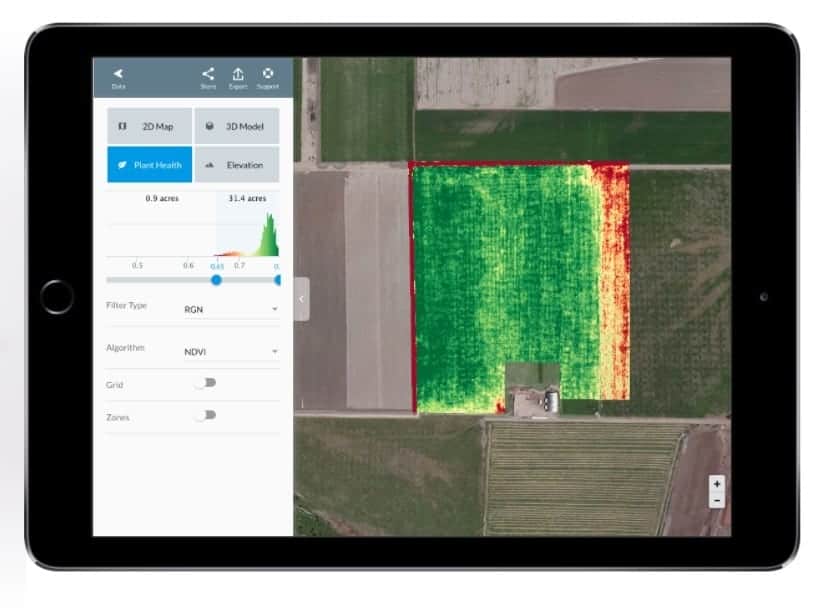Tap the back arrow icon
The width and height of the screenshot is (827, 608).
(x=118, y=74)
